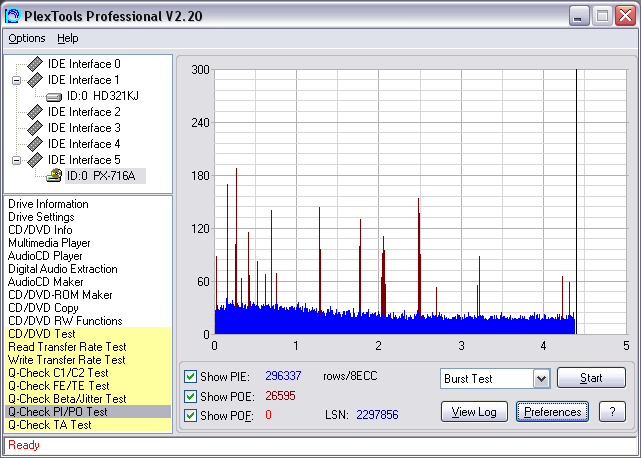Image resolution: width=641 pixels, height=458 pixels.
Task: Click the PX-716A optical drive icon
Action: point(54,175)
